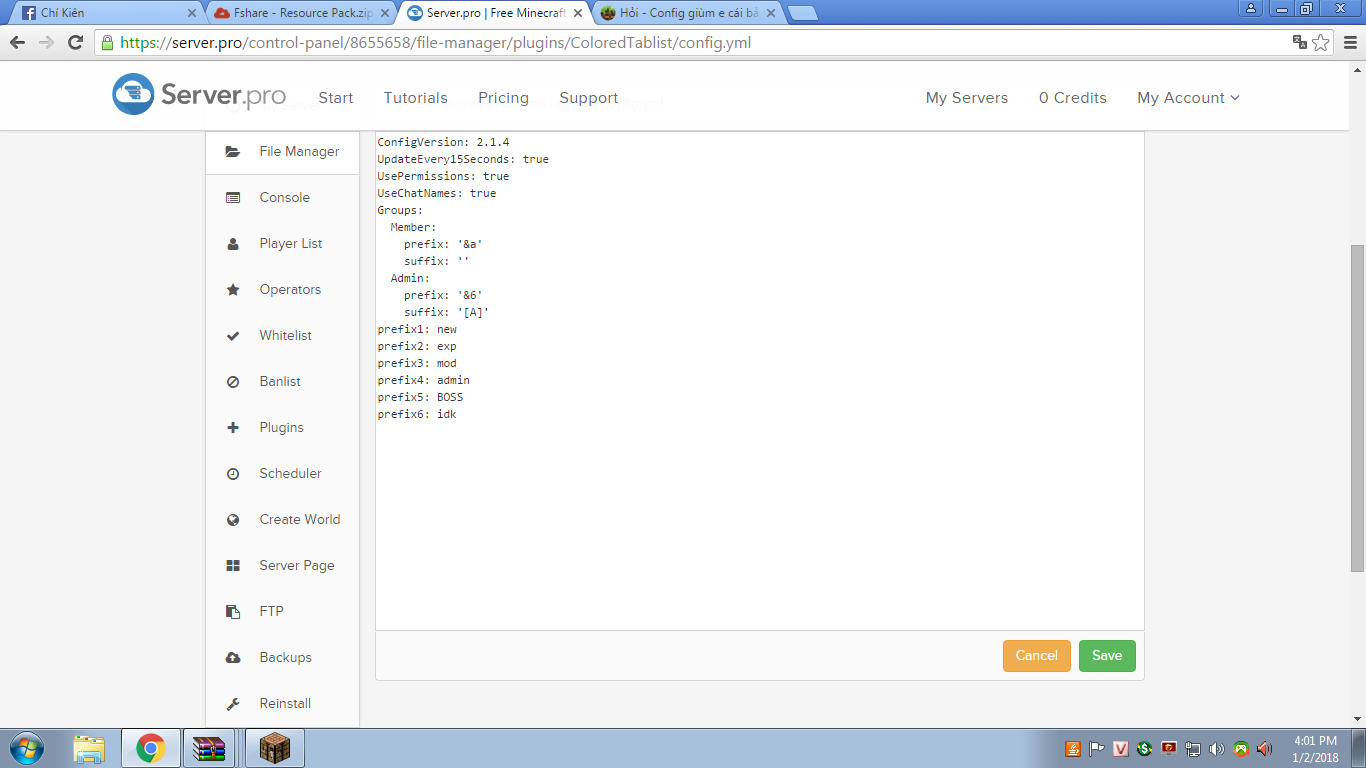The width and height of the screenshot is (1366, 768).
Task: Expand the My Account dropdown
Action: (1188, 98)
